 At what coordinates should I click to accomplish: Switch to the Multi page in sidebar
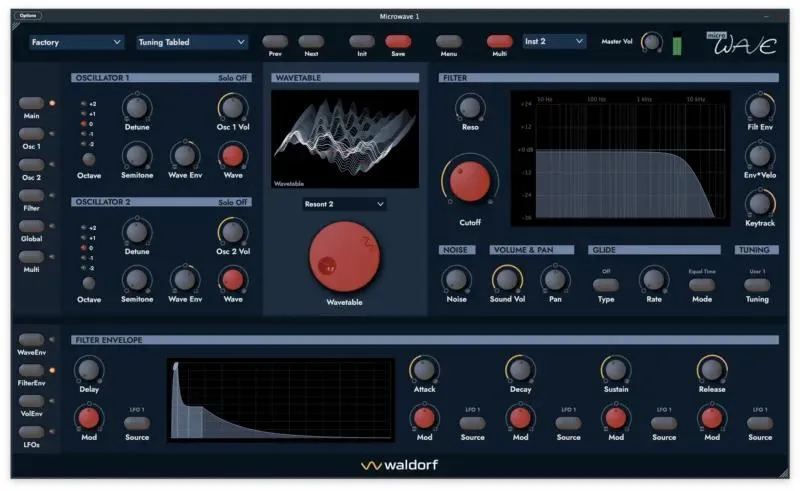[32, 257]
